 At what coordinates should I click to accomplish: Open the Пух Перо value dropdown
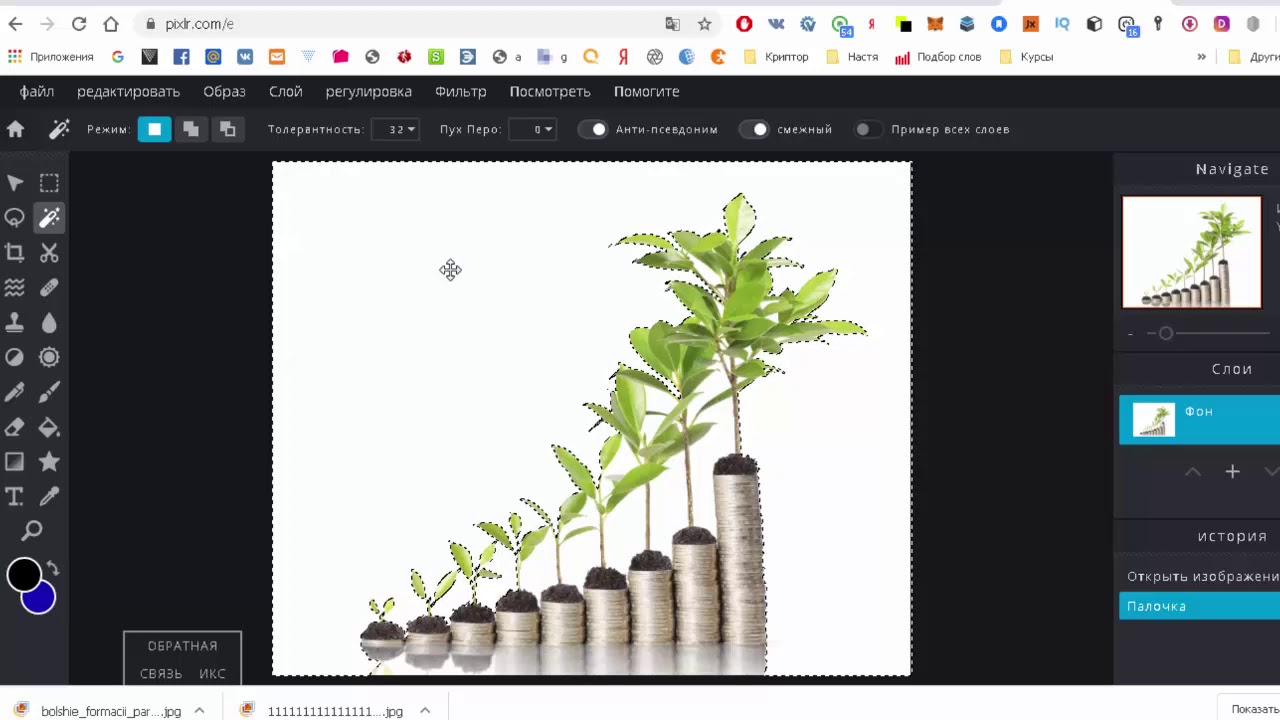click(x=532, y=129)
